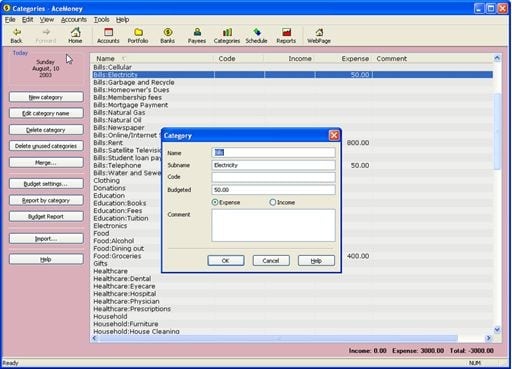Image resolution: width=512 pixels, height=369 pixels.
Task: Click inside the Comment text area
Action: click(273, 225)
